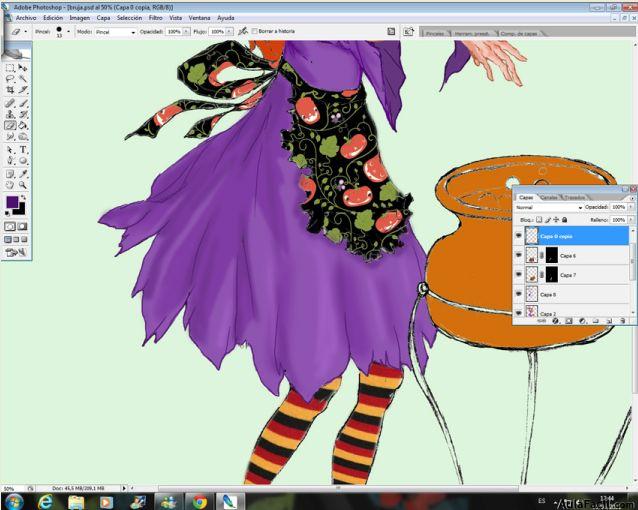Click the foreground purple color swatch

[x=12, y=202]
